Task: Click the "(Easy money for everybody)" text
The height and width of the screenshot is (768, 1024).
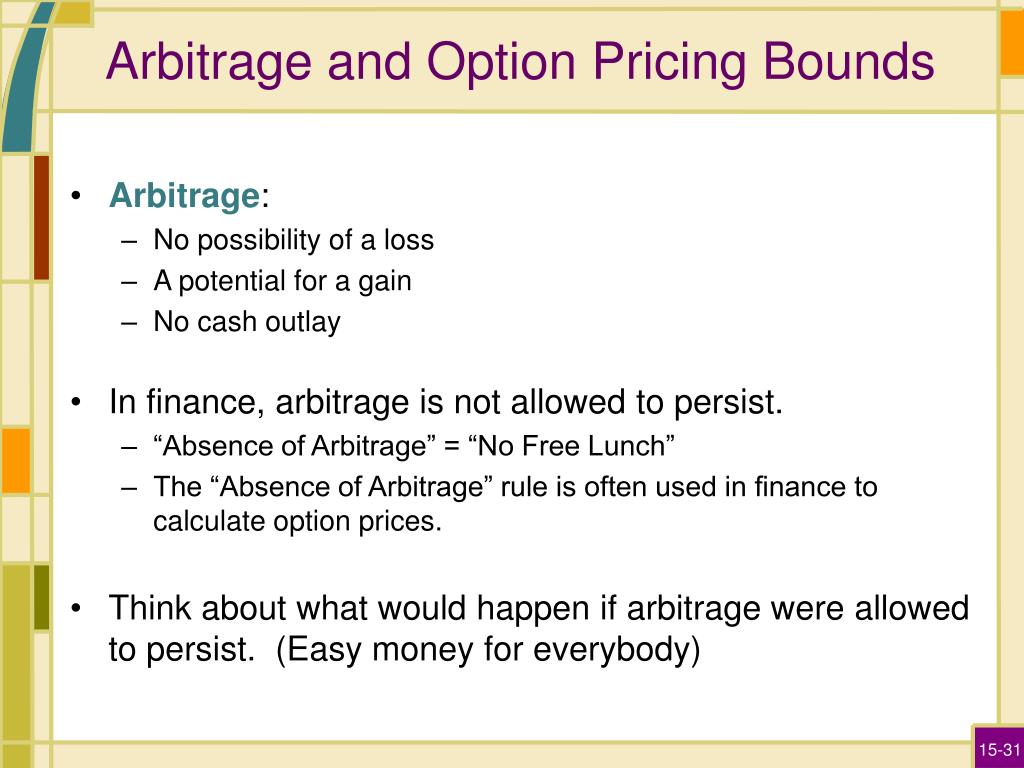Action: 488,650
